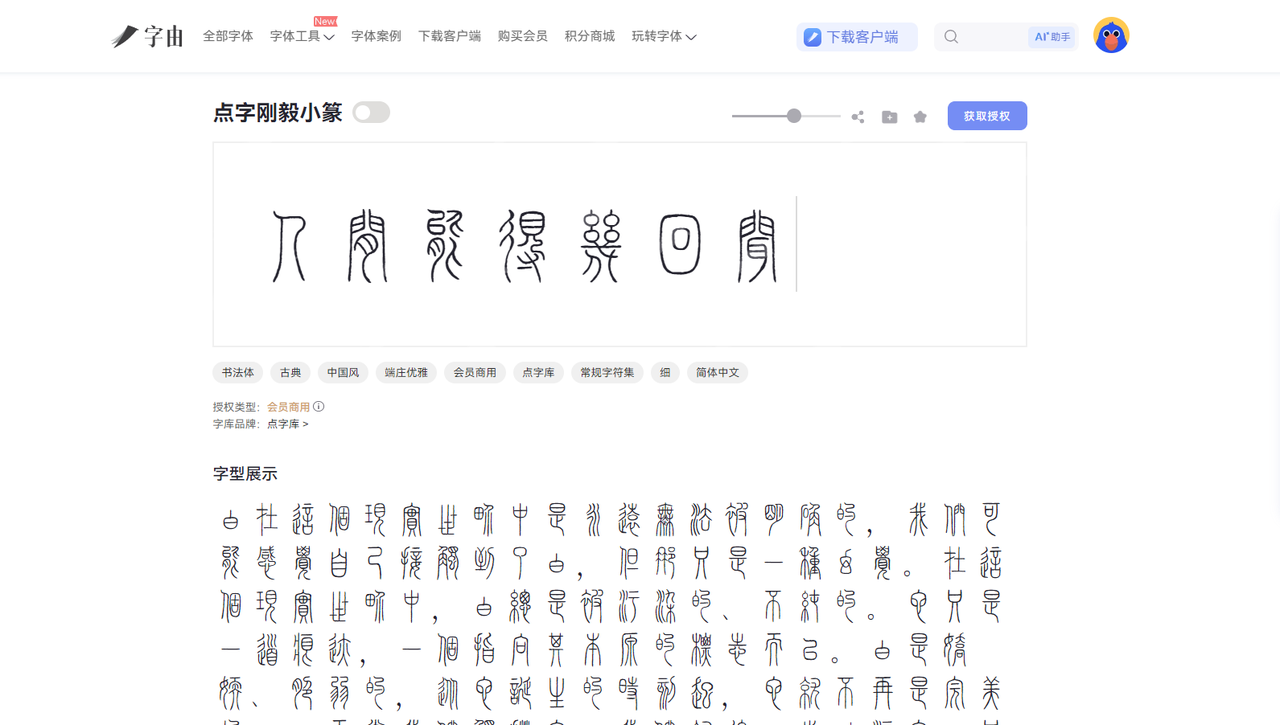The height and width of the screenshot is (725, 1280).
Task: Open the 点字库 brand link
Action: (288, 424)
